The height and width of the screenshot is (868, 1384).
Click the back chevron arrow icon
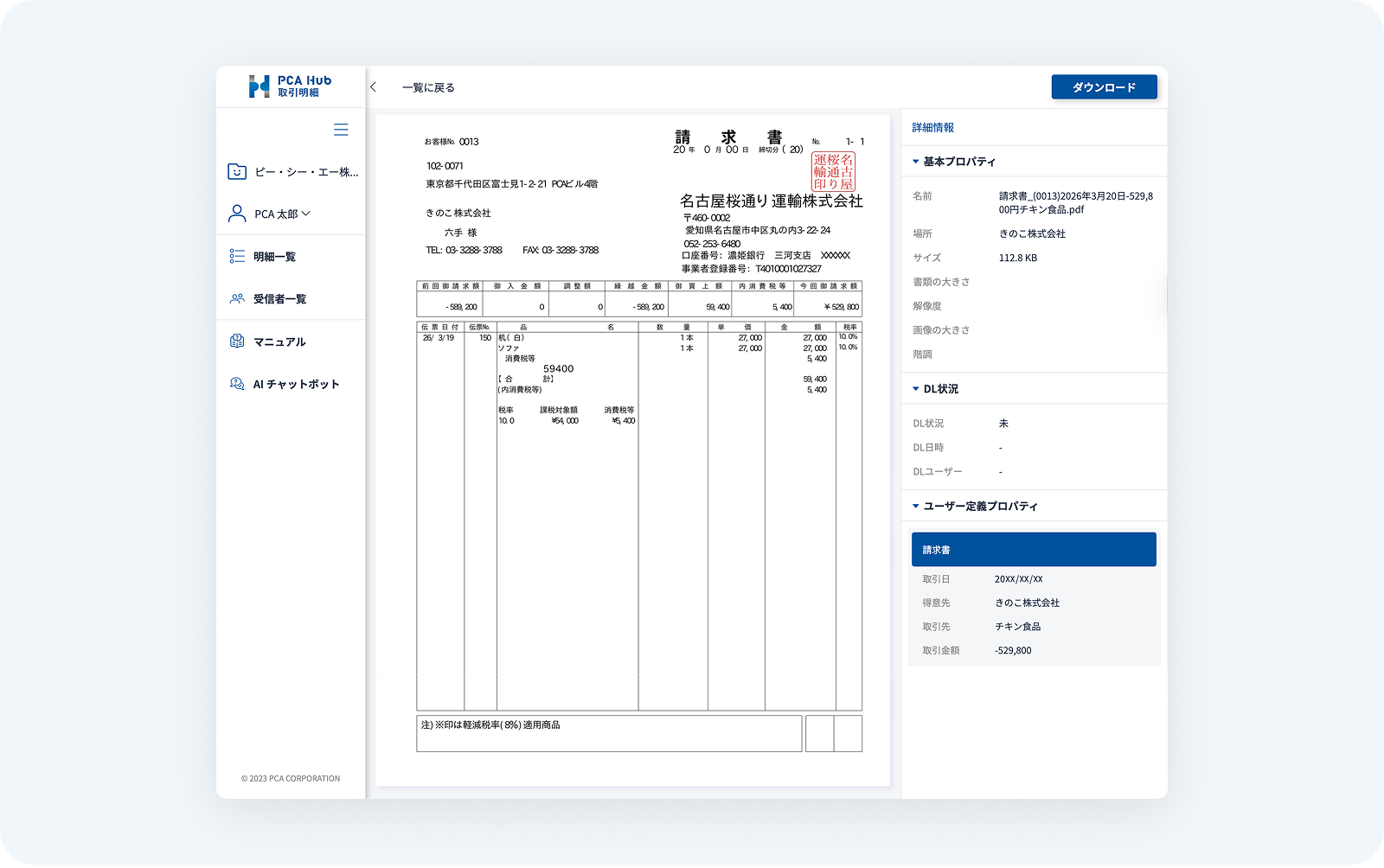pos(374,87)
